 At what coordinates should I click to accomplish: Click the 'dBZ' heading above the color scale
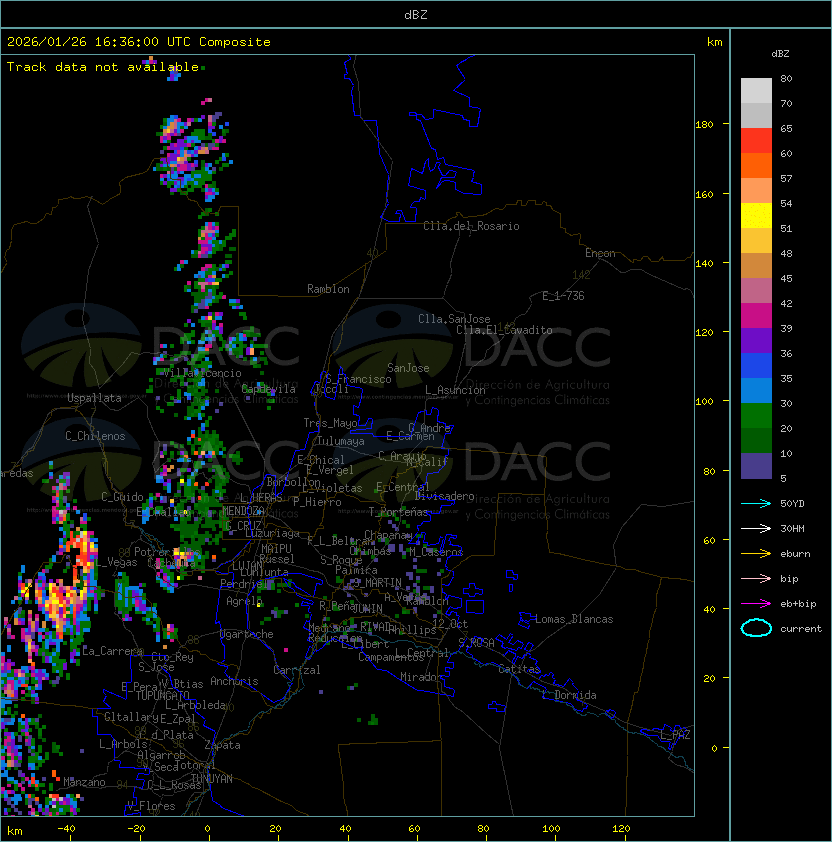(780, 54)
